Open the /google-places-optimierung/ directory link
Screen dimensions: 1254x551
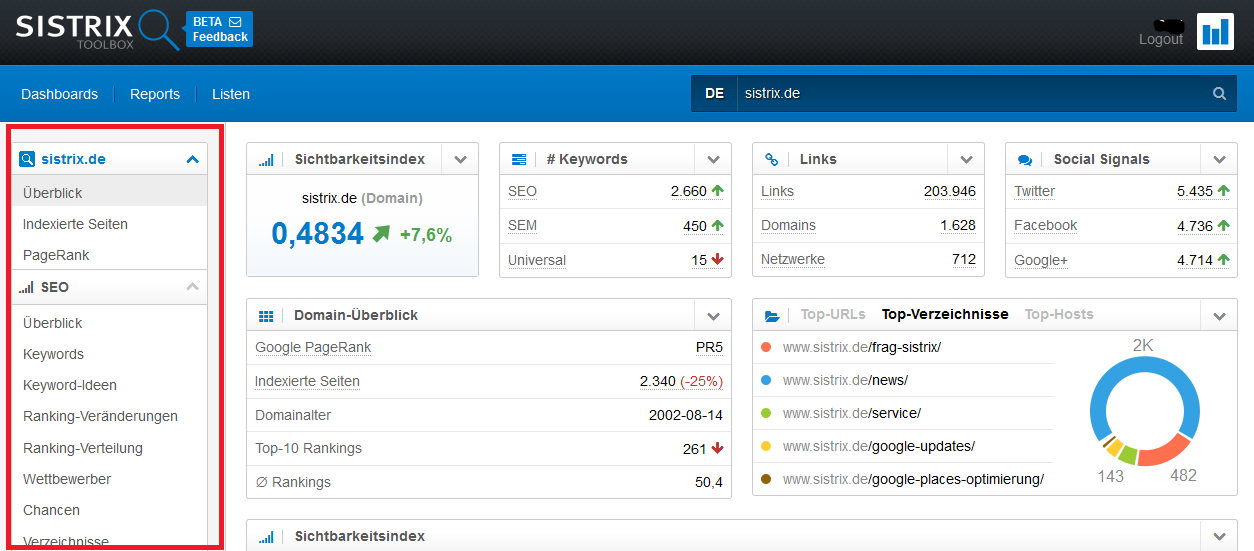(913, 479)
